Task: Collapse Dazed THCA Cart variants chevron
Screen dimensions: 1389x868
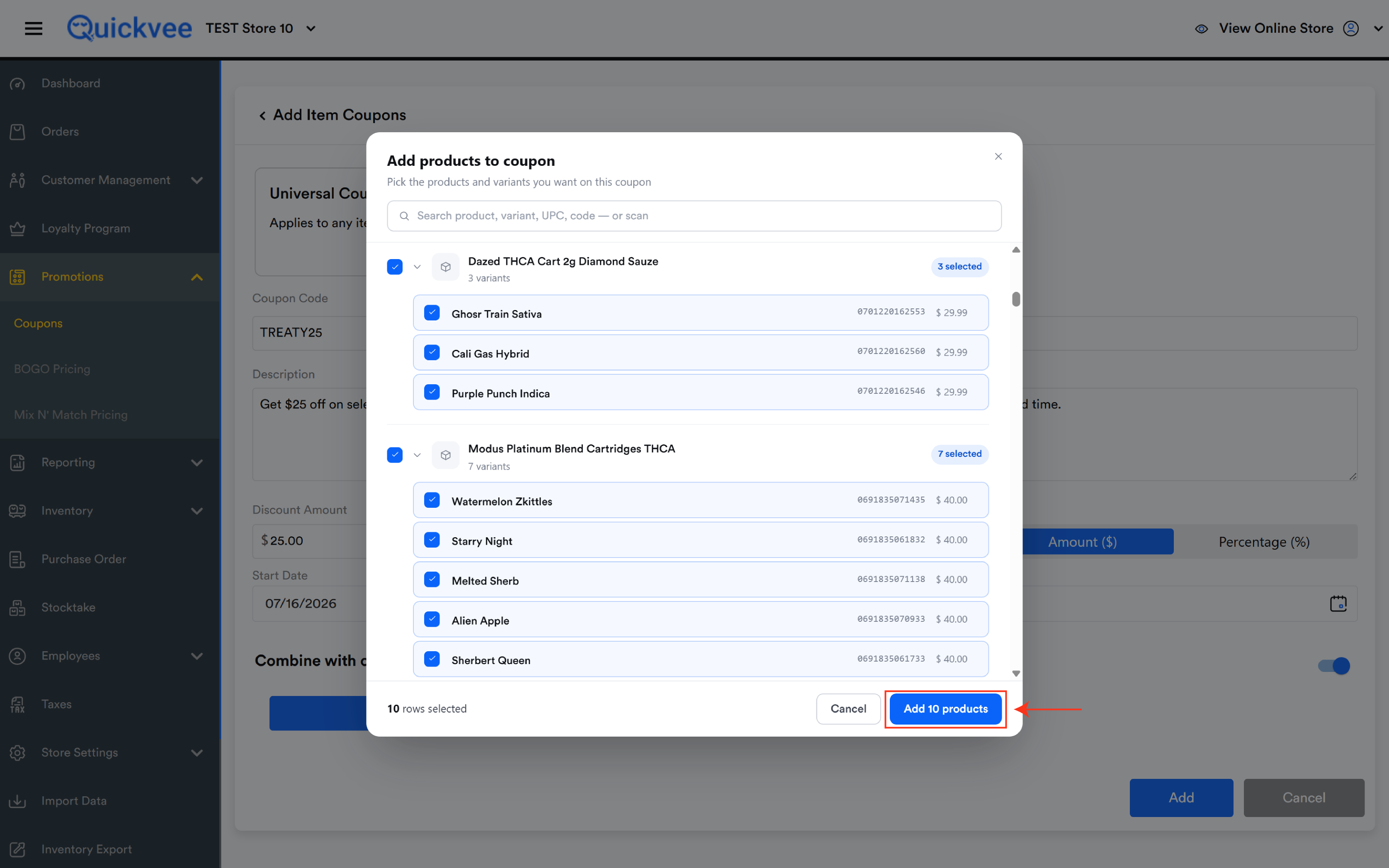Action: [418, 267]
